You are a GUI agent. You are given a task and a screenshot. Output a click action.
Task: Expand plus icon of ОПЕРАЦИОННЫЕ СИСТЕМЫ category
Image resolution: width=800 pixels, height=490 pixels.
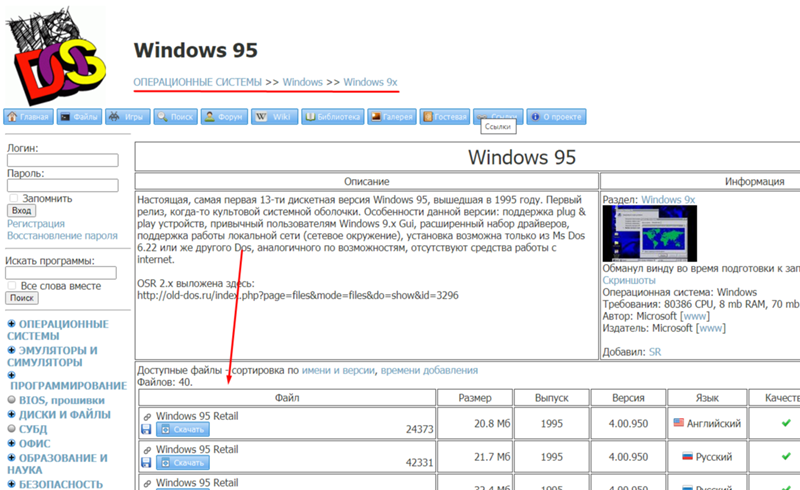click(12, 324)
